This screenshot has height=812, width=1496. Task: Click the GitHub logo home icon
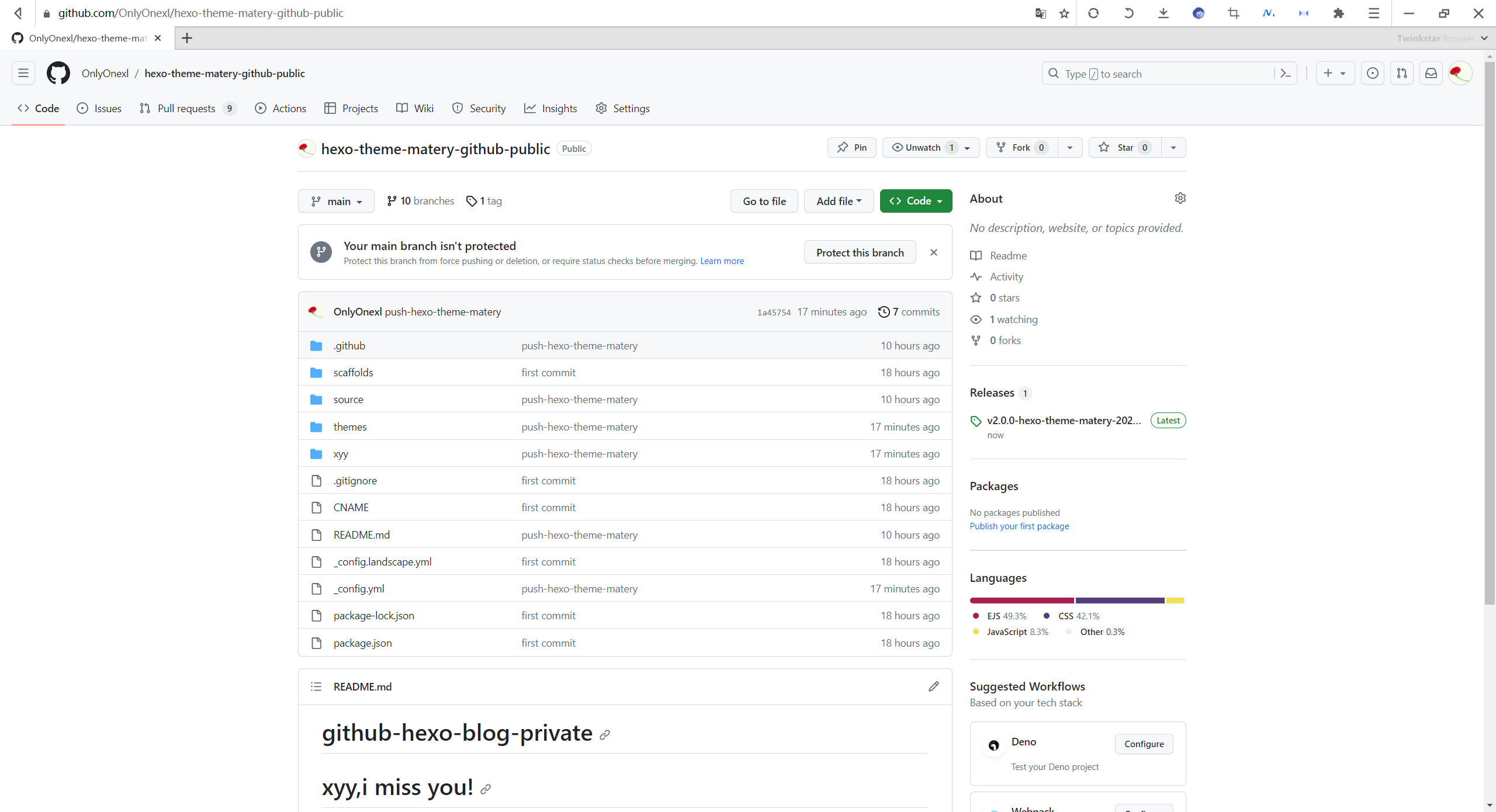(x=58, y=74)
